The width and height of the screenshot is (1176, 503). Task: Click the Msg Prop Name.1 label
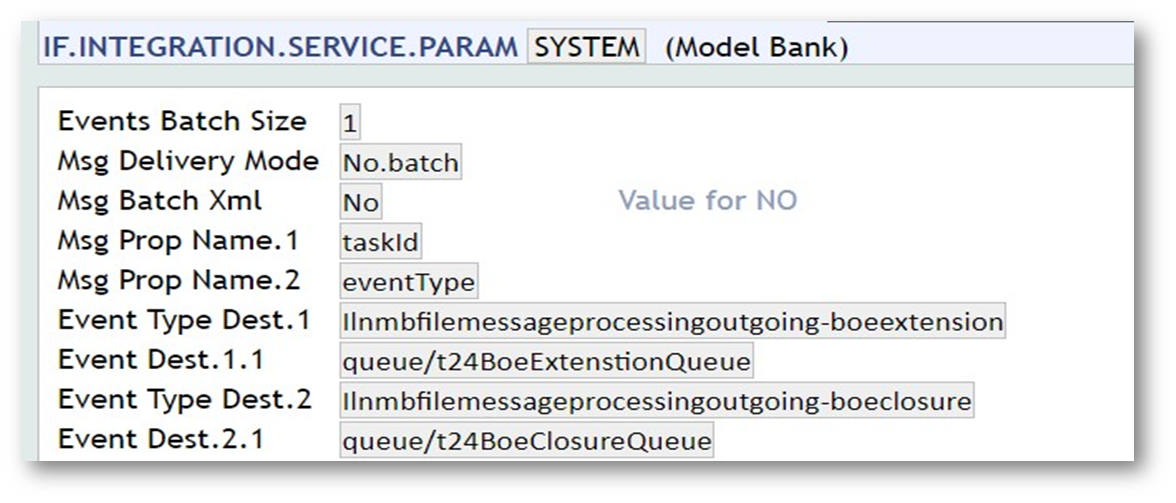[x=179, y=241]
